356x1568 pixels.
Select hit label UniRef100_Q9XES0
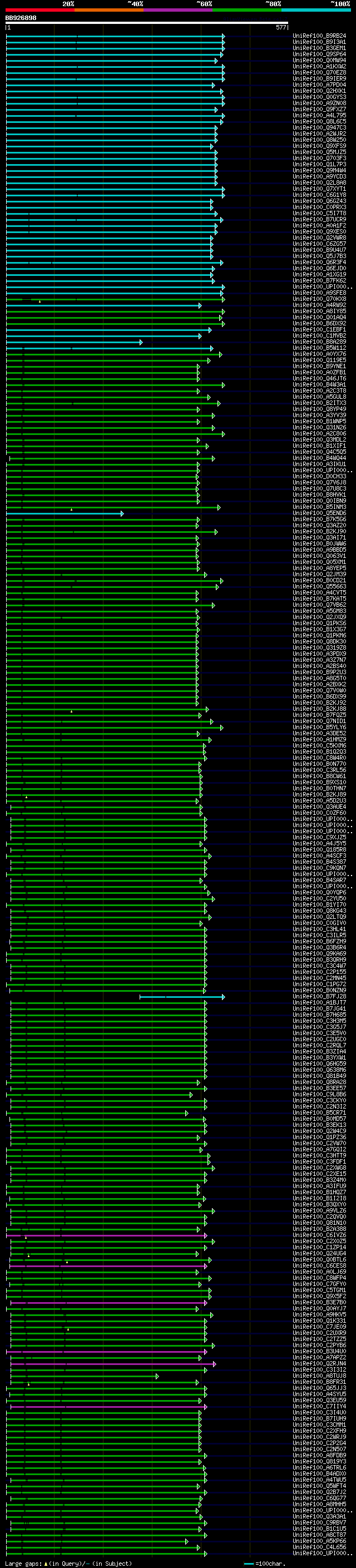319,231
